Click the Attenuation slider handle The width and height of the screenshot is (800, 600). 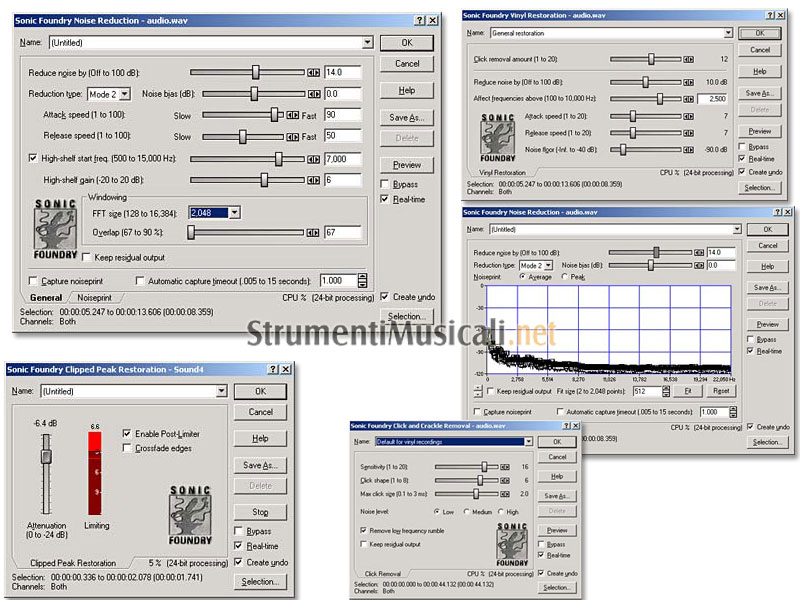(44, 456)
